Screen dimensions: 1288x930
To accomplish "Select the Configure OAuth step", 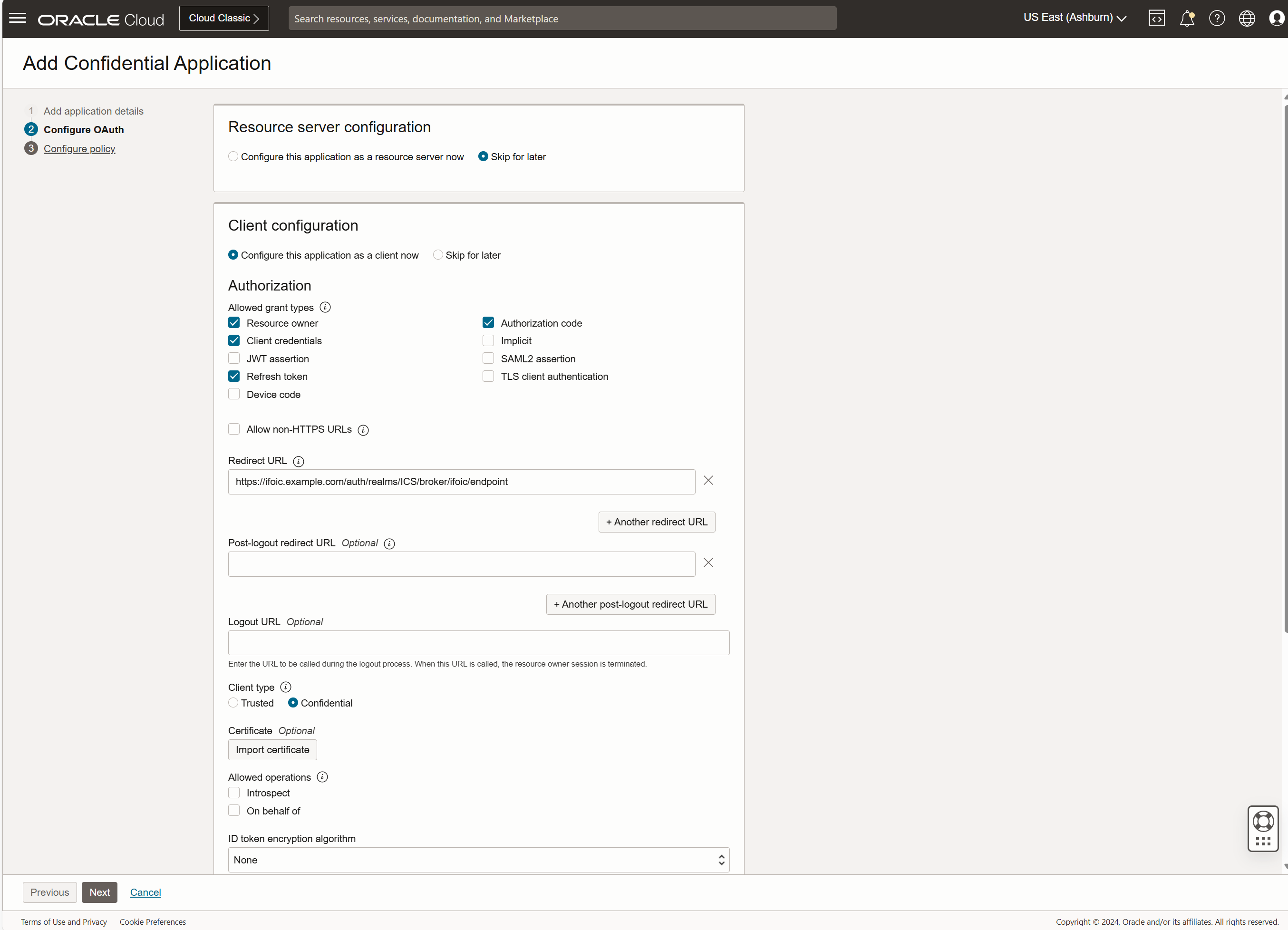I will (x=84, y=130).
